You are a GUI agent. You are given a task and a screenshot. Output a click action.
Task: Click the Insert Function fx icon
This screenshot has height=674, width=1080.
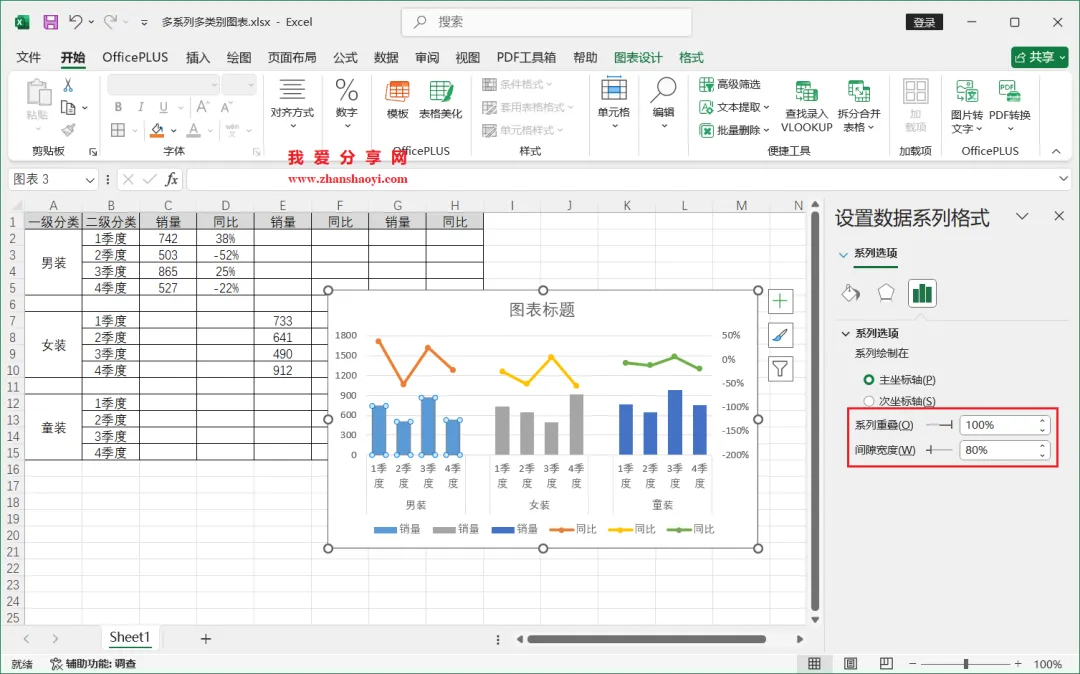pyautogui.click(x=172, y=180)
